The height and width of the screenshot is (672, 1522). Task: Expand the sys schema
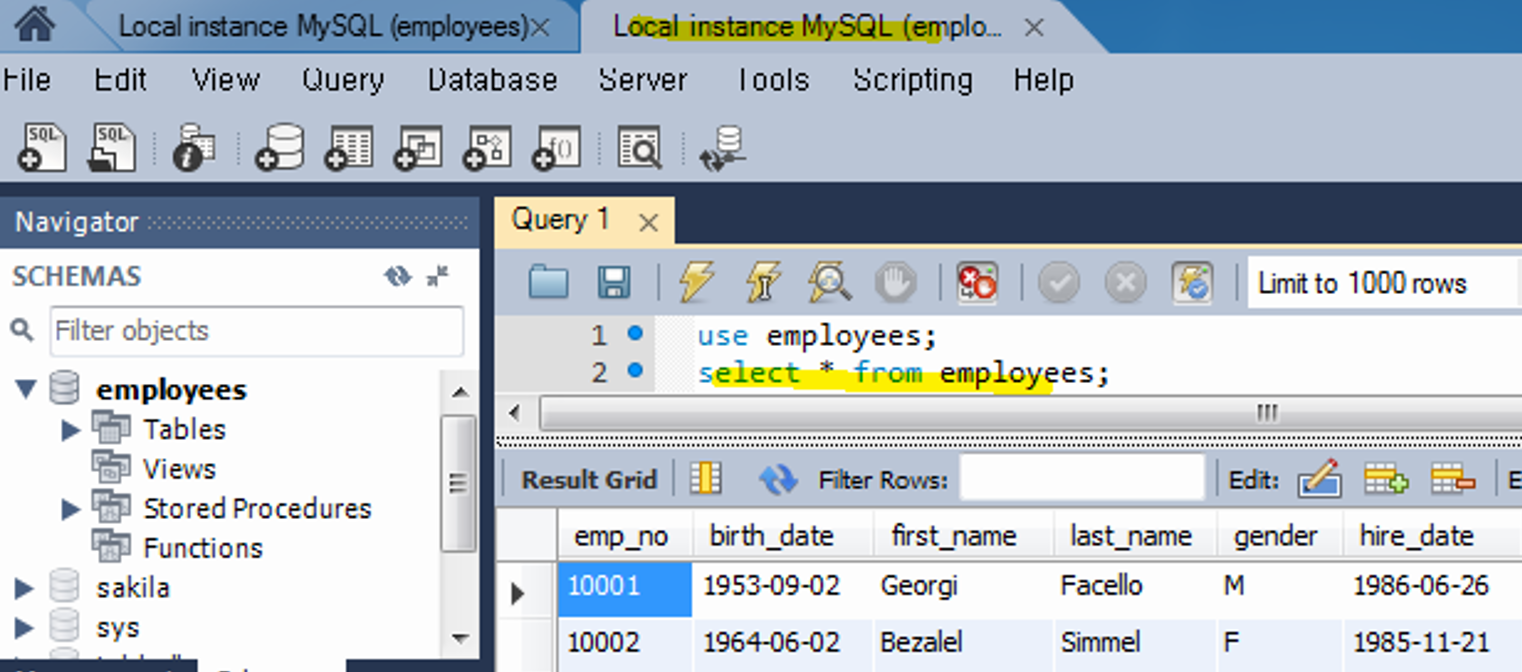click(24, 628)
